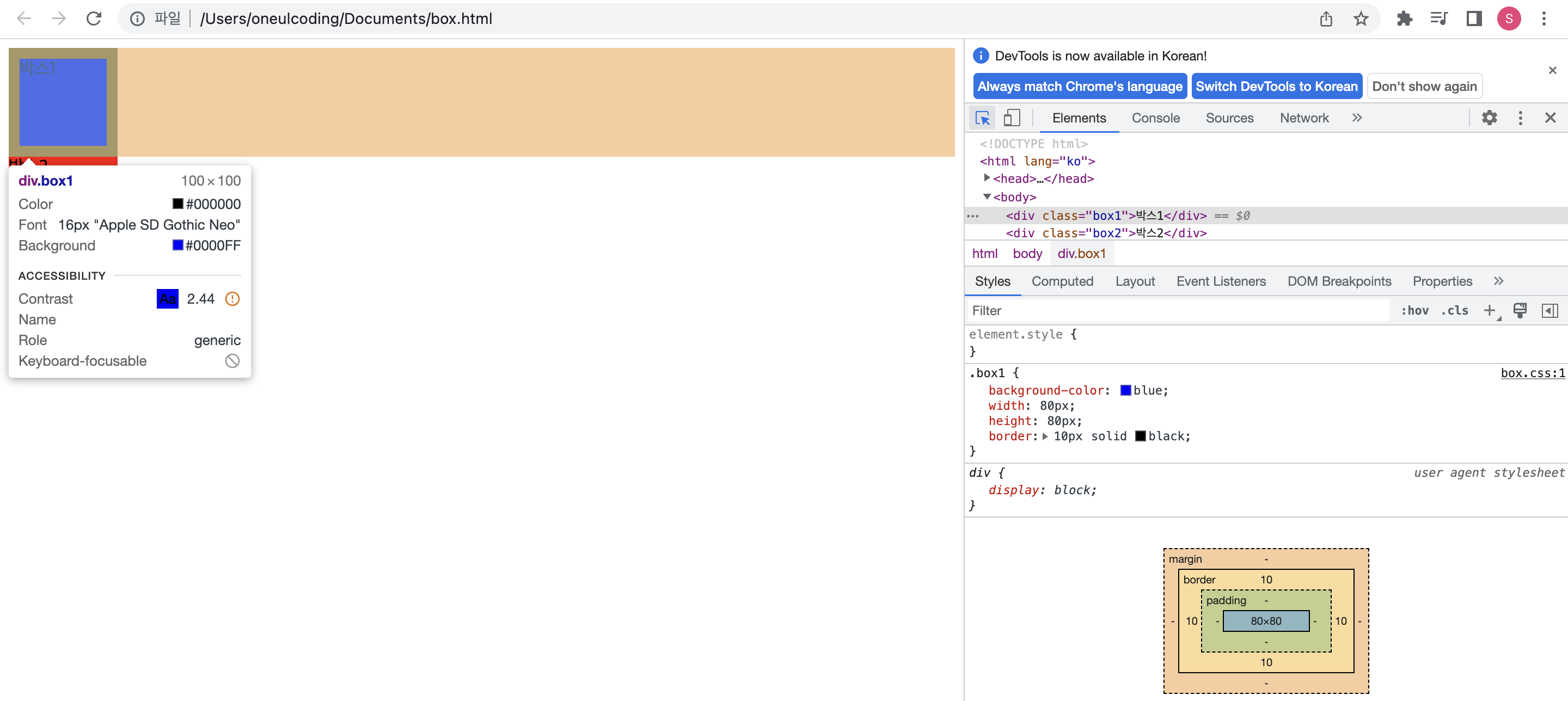
Task: Switch to the Console tab
Action: coord(1155,118)
